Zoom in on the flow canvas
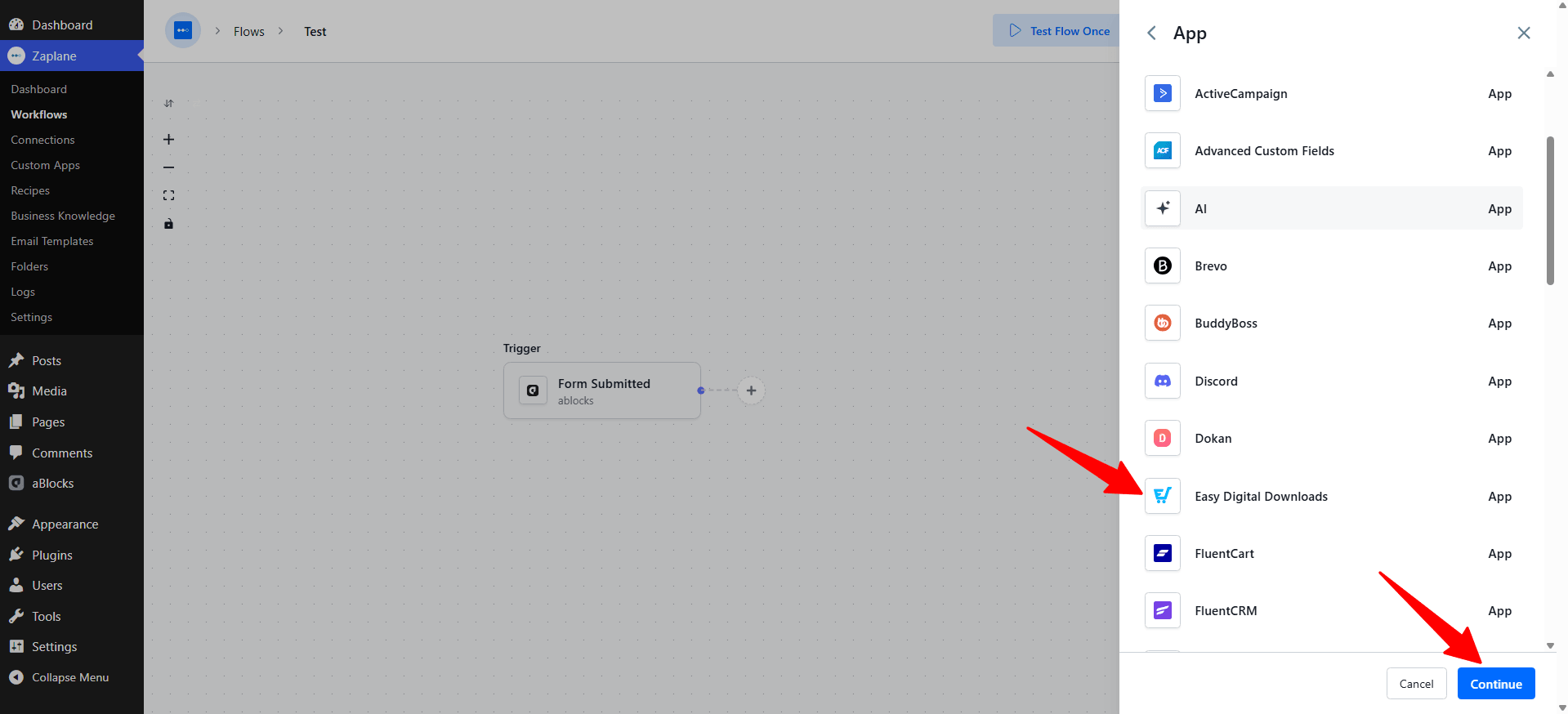 coord(168,140)
